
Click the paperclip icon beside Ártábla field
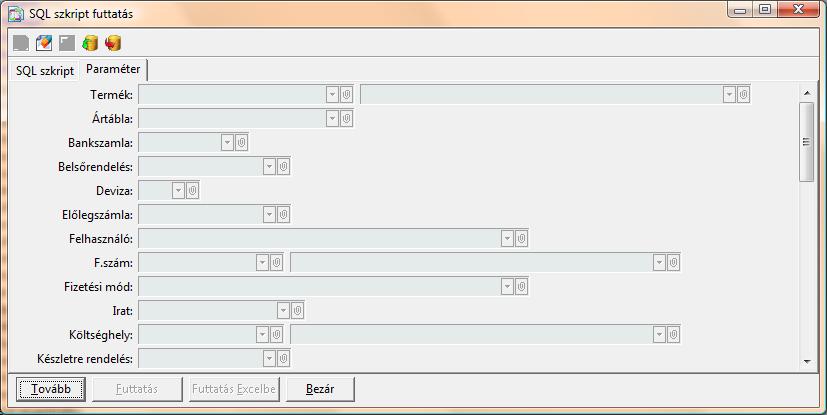tap(347, 118)
